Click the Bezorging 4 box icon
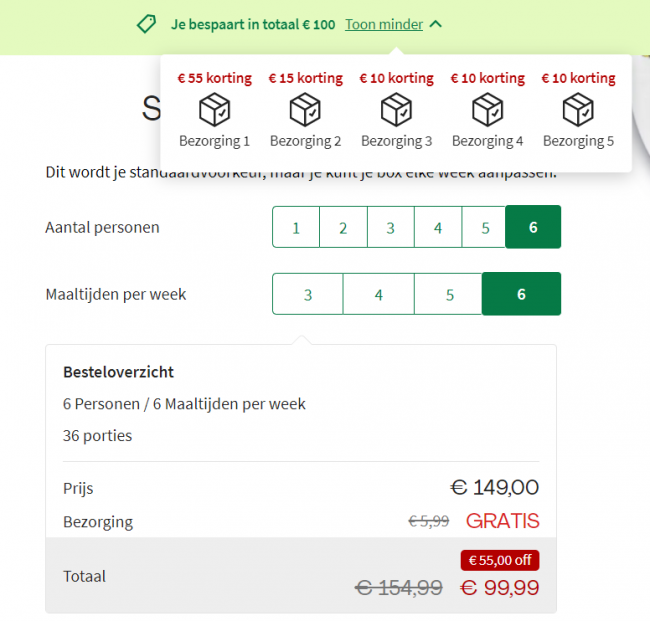The width and height of the screenshot is (650, 621). pyautogui.click(x=488, y=109)
